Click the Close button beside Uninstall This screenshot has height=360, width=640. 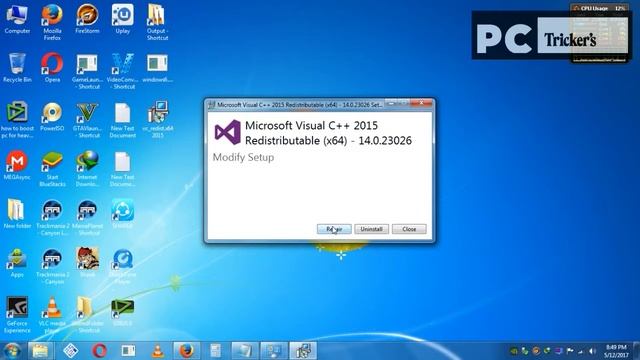pos(409,229)
